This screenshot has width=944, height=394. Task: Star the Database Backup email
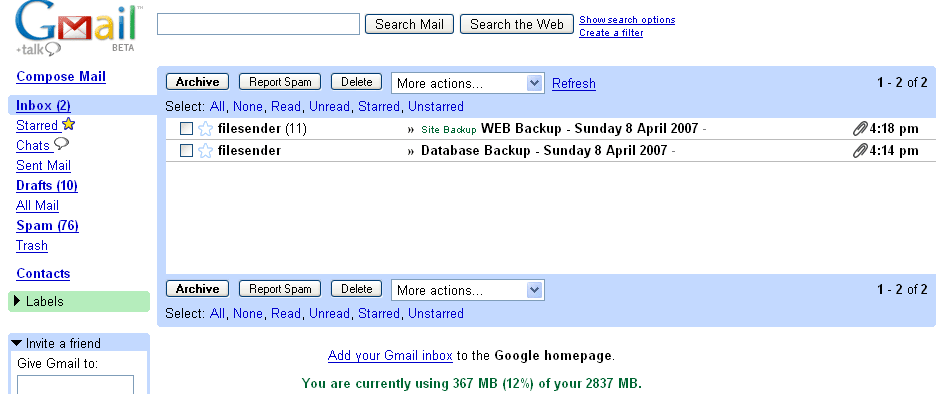pyautogui.click(x=205, y=151)
